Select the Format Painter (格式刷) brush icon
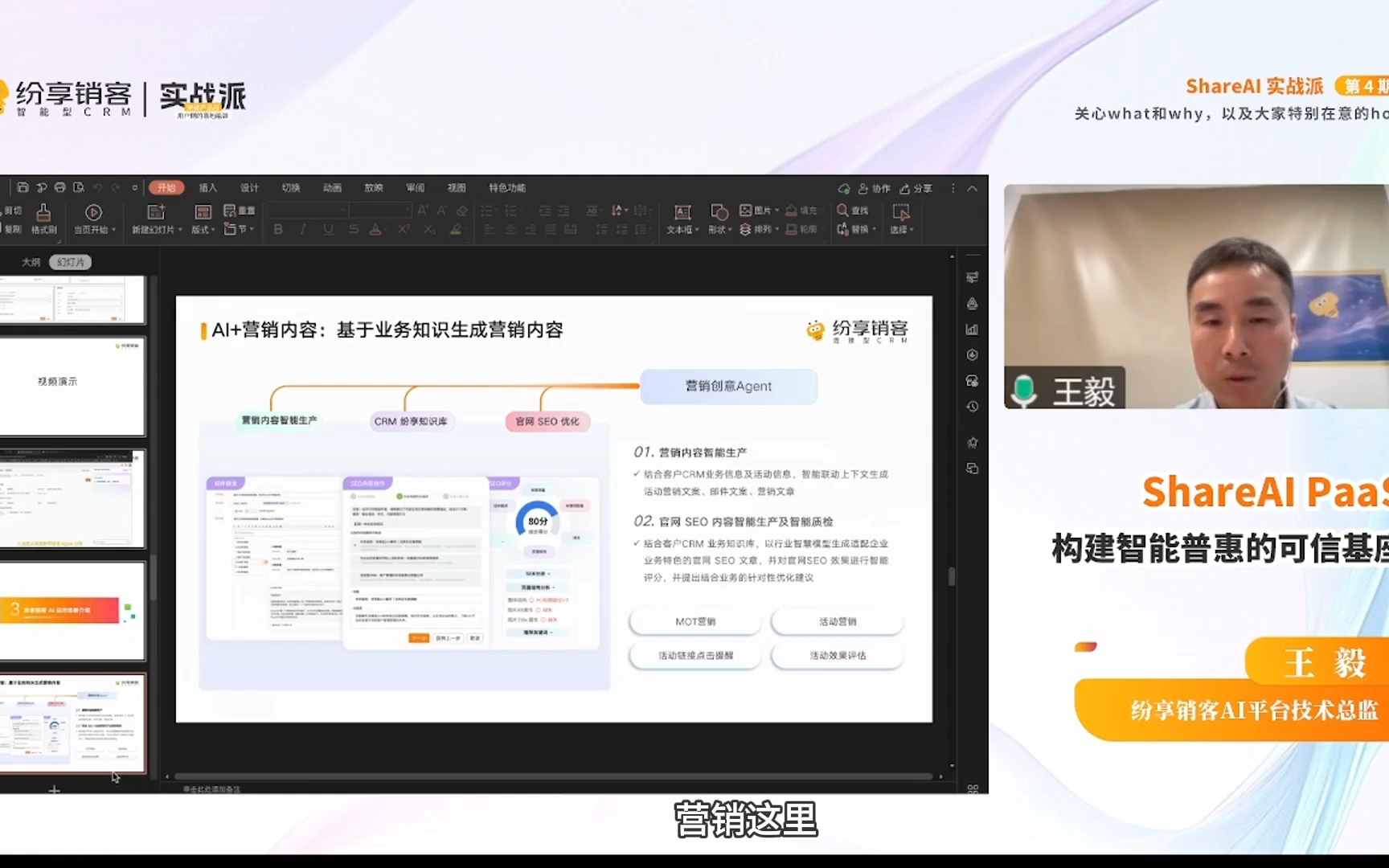The width and height of the screenshot is (1389, 868). click(x=43, y=212)
